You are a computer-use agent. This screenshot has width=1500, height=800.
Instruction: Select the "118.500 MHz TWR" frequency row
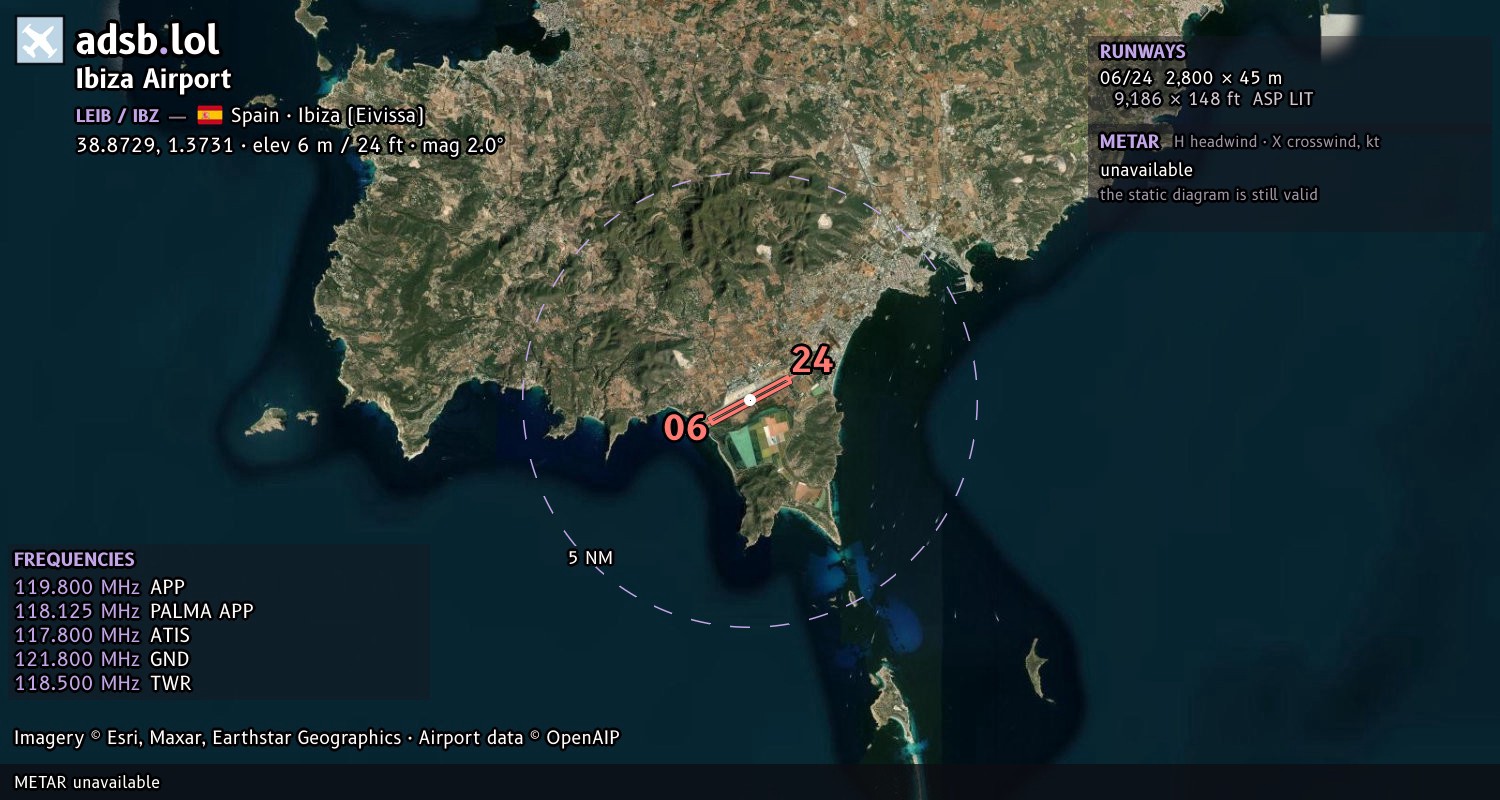click(x=103, y=683)
